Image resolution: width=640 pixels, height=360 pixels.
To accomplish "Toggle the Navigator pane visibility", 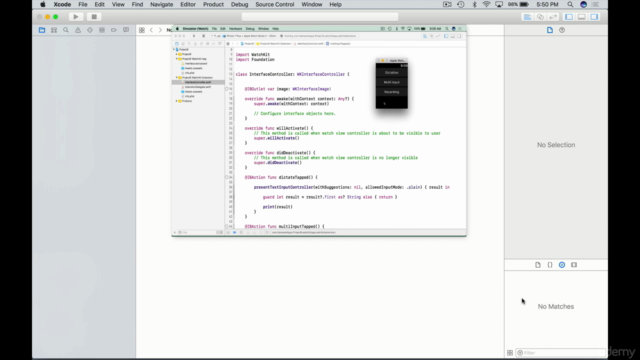I will (569, 17).
